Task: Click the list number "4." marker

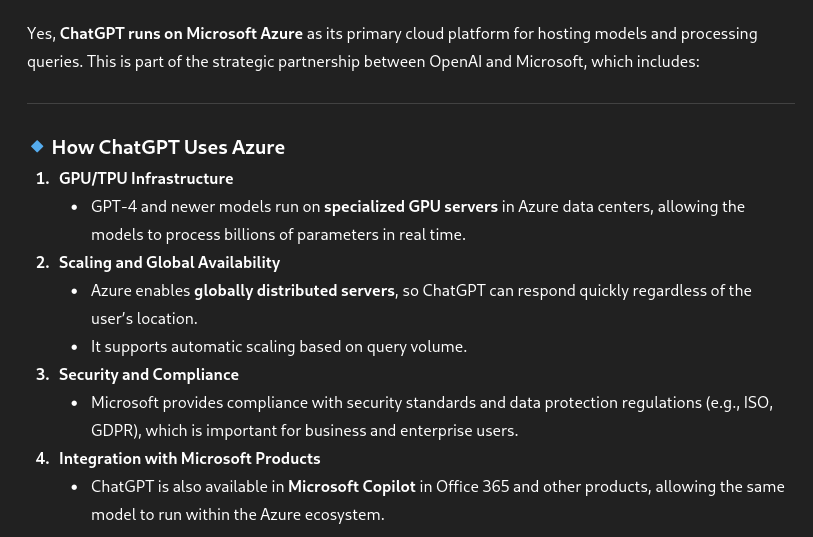Action: 42,458
